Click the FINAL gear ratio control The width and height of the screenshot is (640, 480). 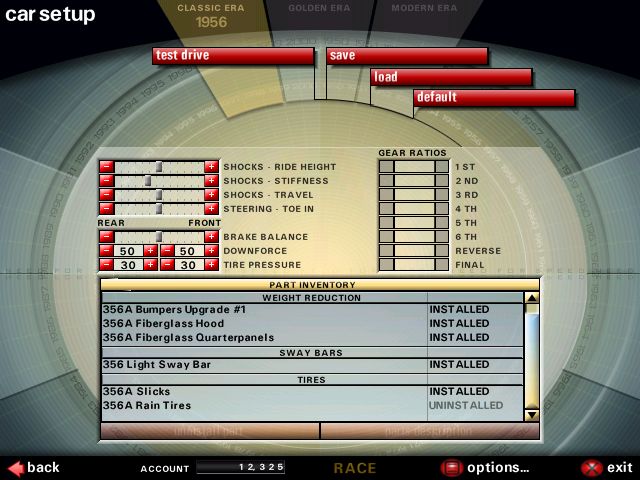(414, 264)
